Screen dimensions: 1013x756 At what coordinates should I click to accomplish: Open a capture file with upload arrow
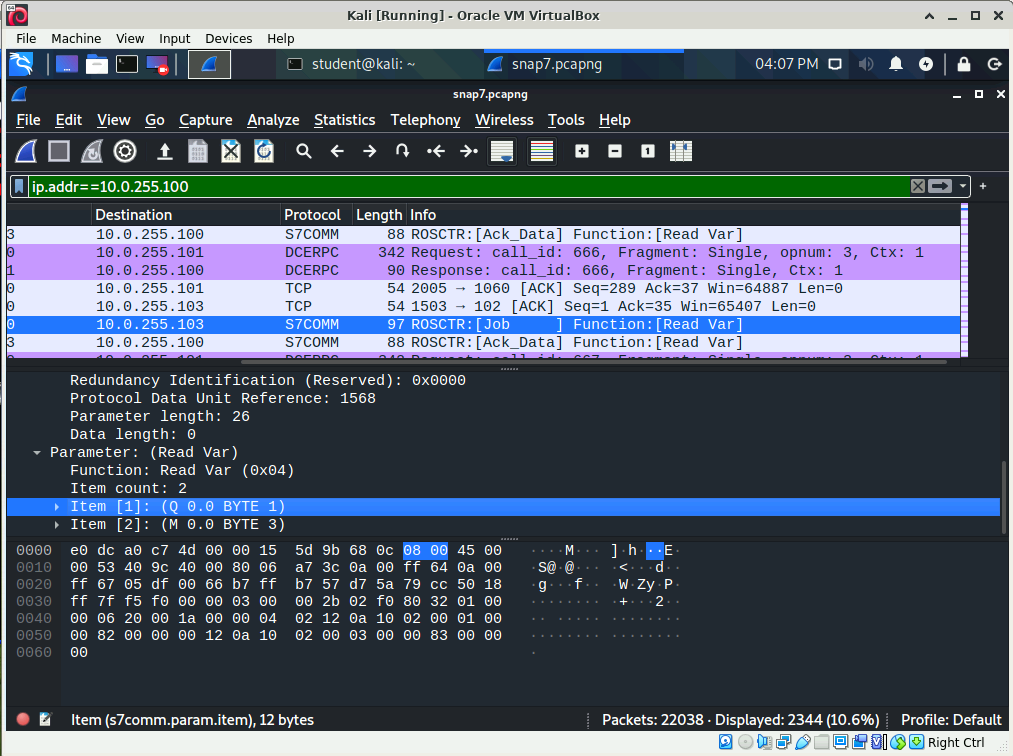coord(165,151)
